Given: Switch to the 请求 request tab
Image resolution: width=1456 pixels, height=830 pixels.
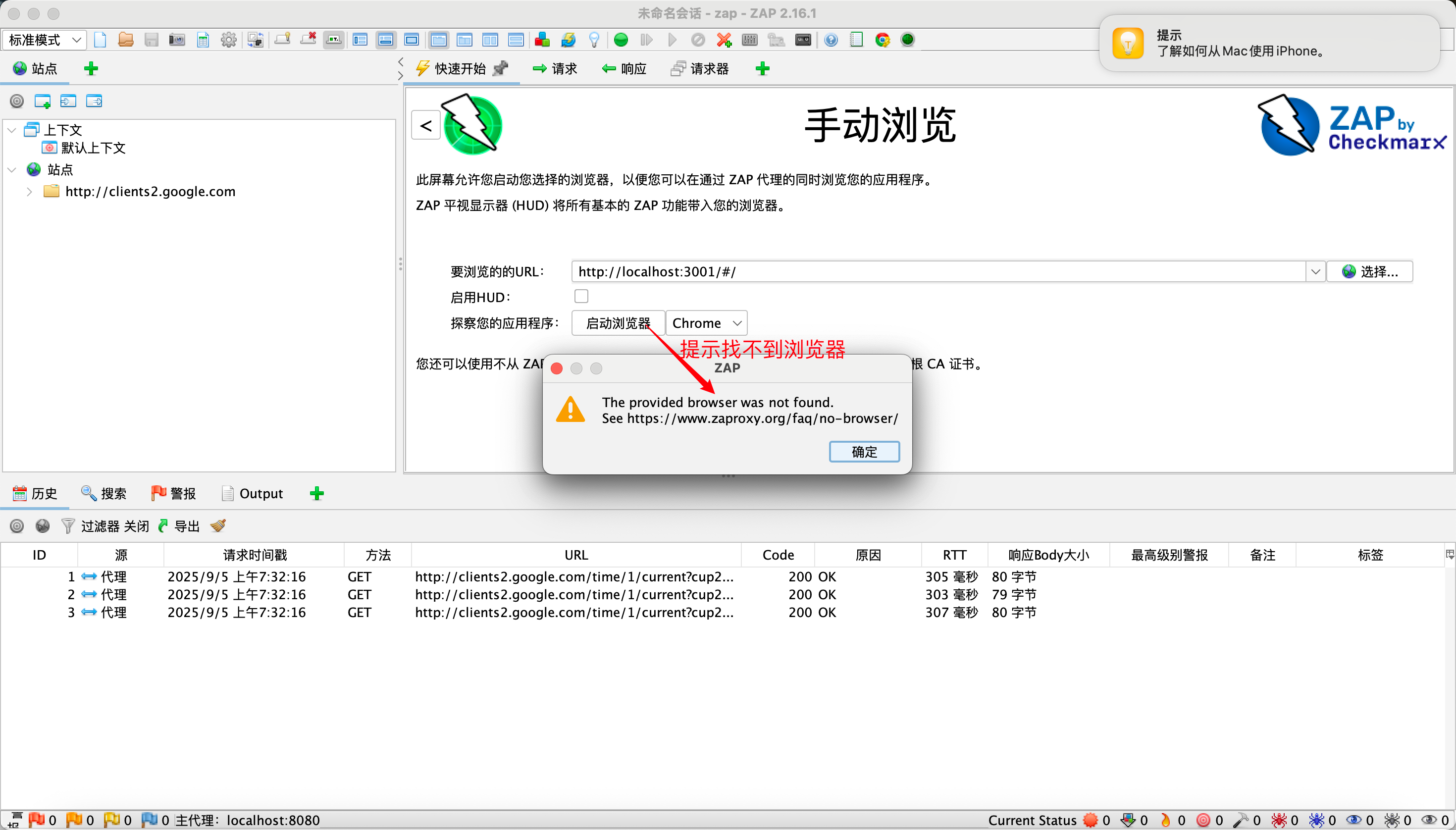Looking at the screenshot, I should coord(555,69).
